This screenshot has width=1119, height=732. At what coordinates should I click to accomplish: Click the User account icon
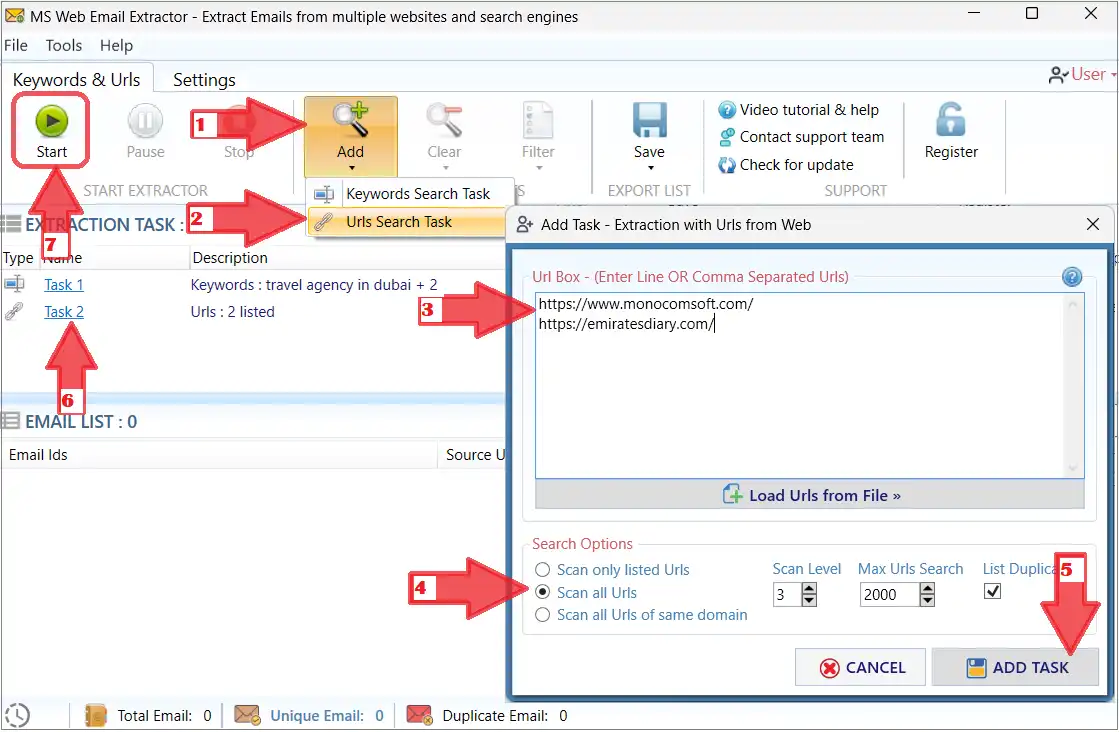1058,75
